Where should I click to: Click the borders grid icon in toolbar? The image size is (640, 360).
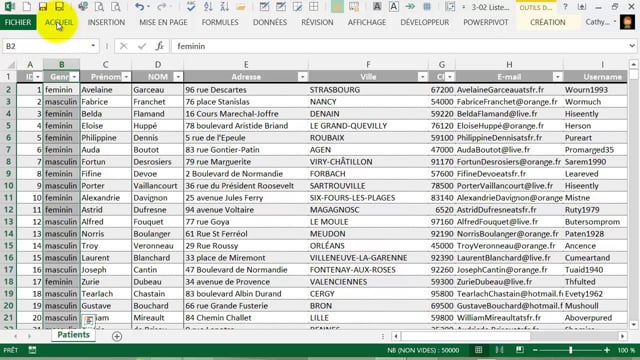313,7
